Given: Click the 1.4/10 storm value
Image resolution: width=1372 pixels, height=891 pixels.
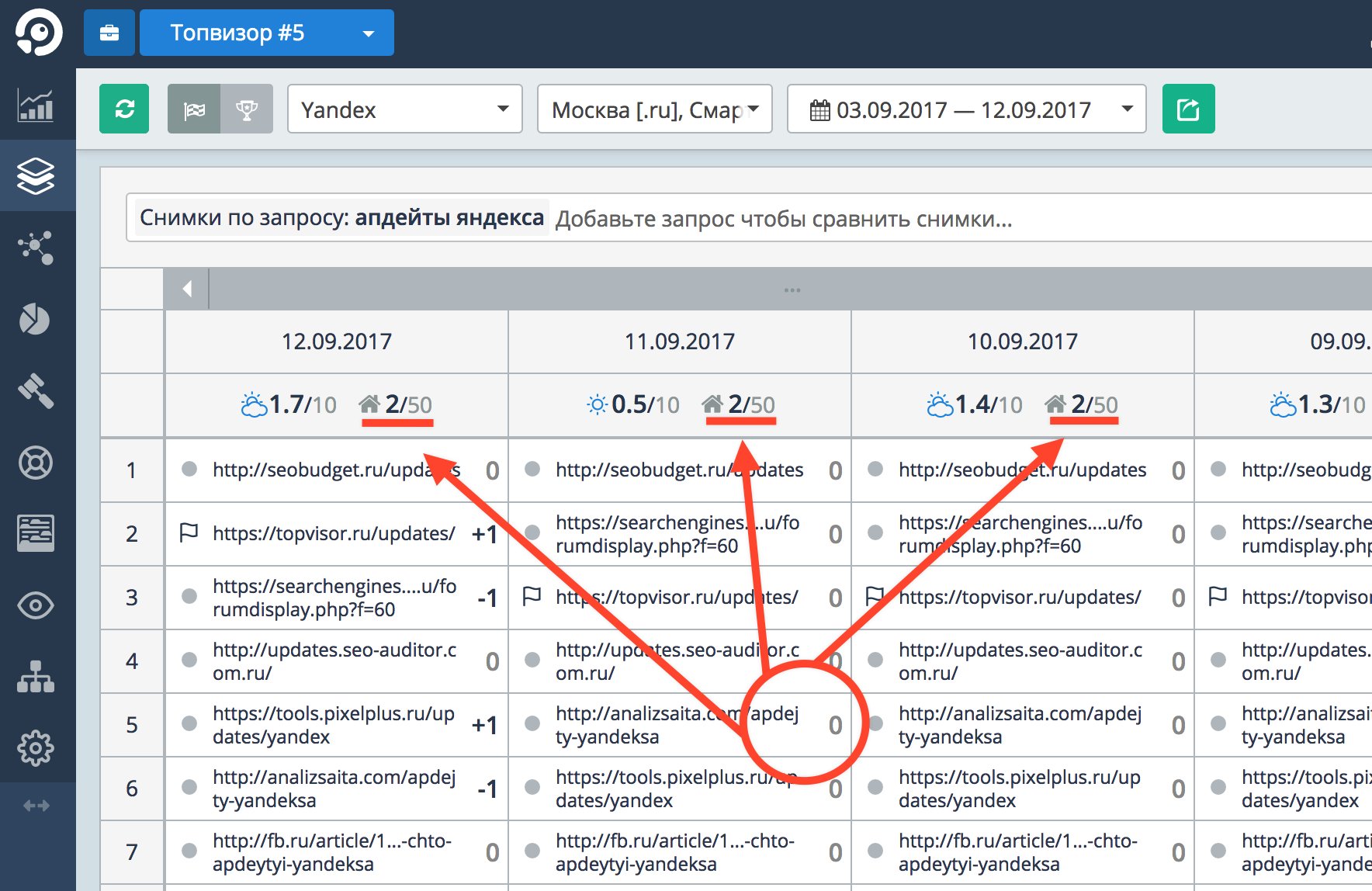Looking at the screenshot, I should [x=989, y=404].
